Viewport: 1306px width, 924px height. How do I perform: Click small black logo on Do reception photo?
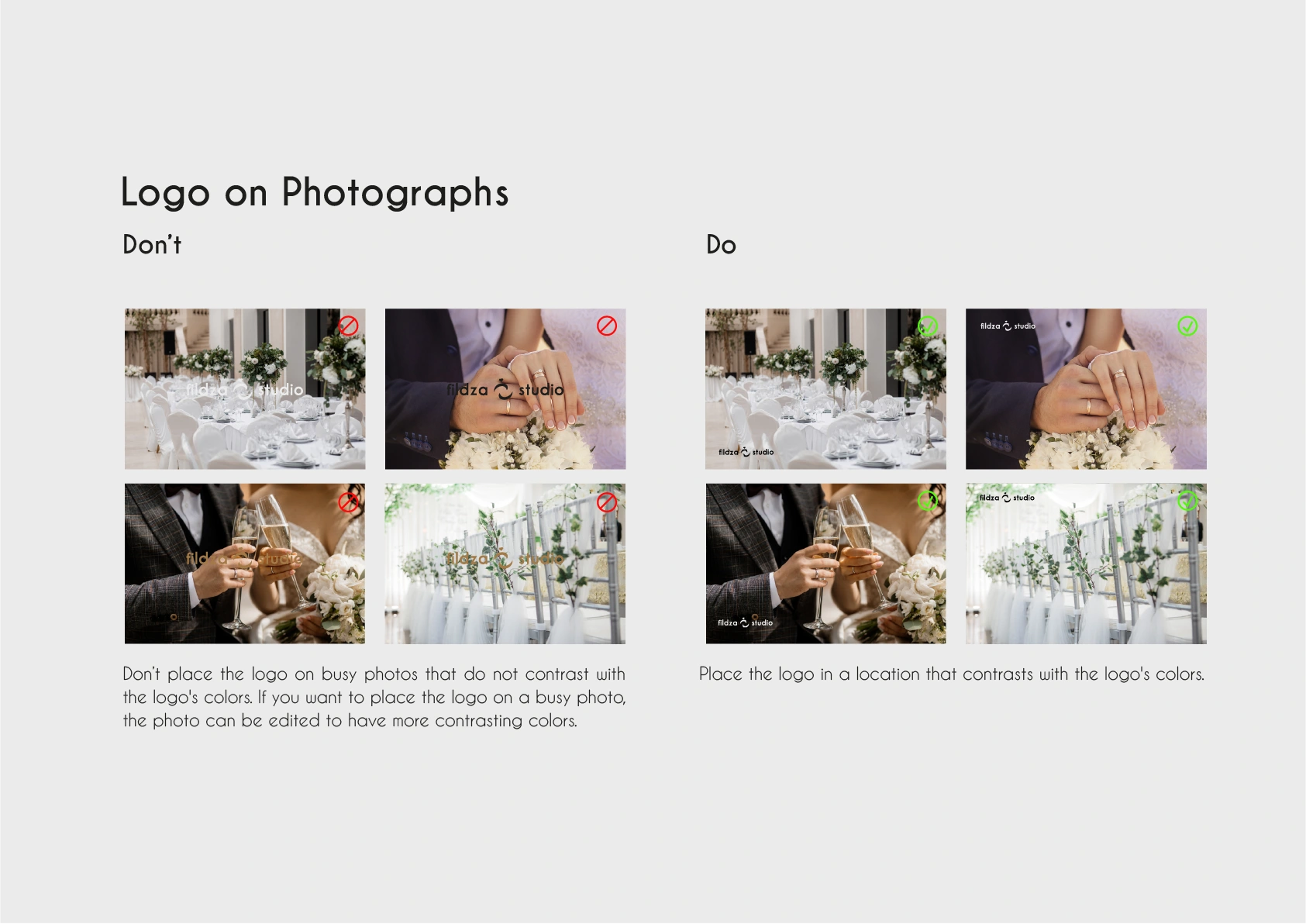pos(746,452)
